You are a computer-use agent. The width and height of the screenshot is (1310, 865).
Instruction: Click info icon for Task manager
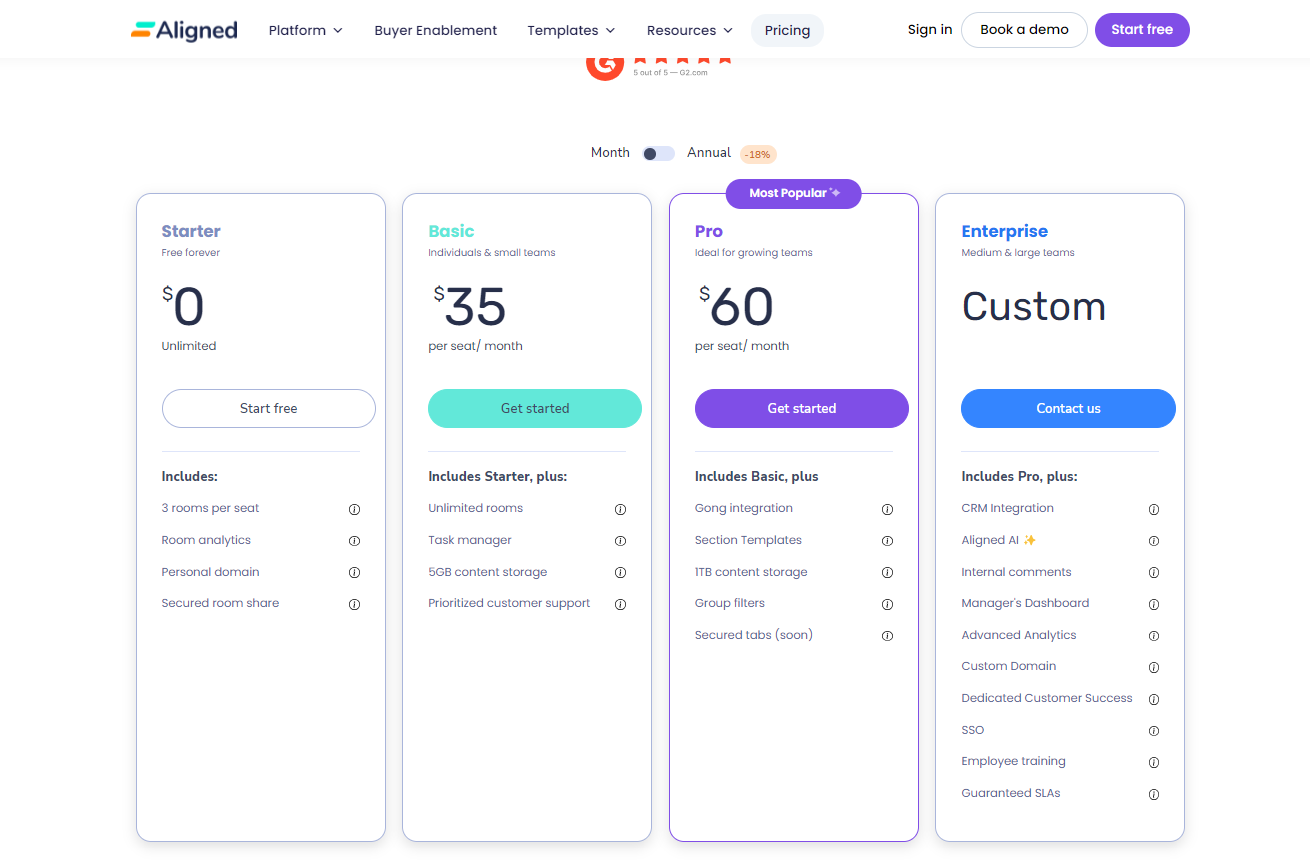620,541
